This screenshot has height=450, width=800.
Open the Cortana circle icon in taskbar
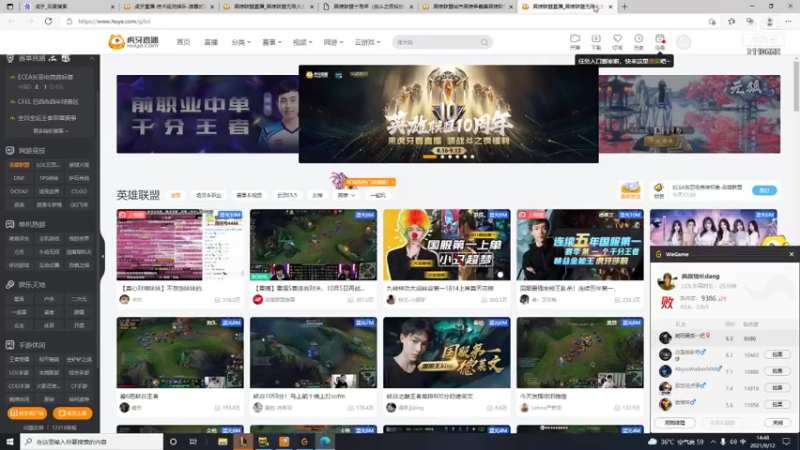(173, 441)
